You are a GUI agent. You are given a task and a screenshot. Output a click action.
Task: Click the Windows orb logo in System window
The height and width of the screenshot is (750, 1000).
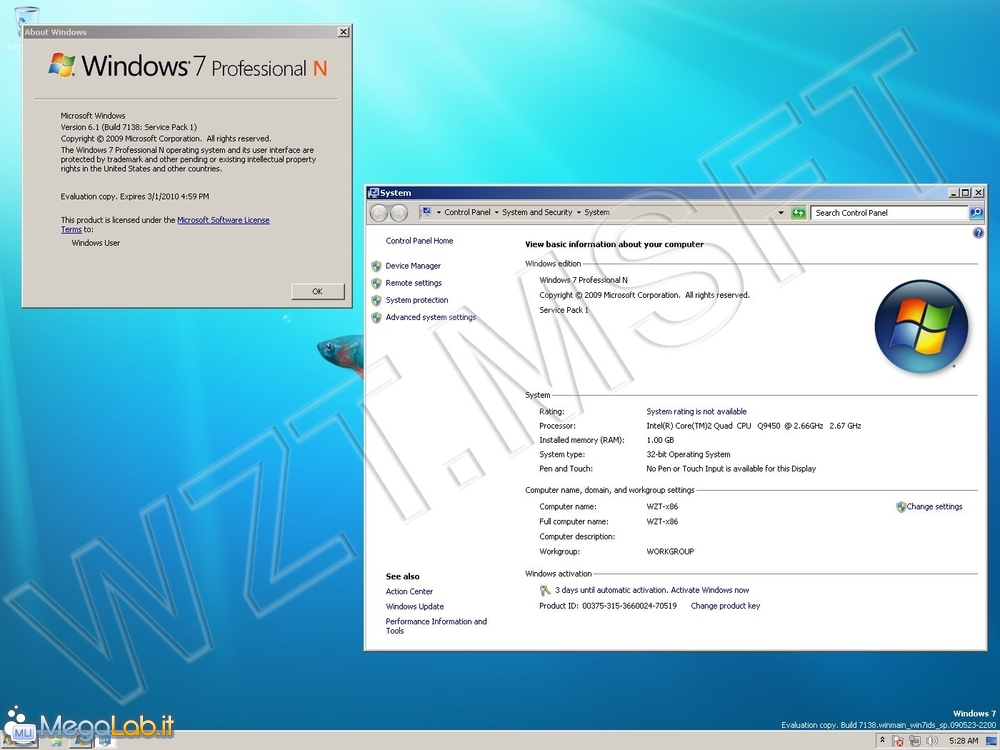coord(921,326)
